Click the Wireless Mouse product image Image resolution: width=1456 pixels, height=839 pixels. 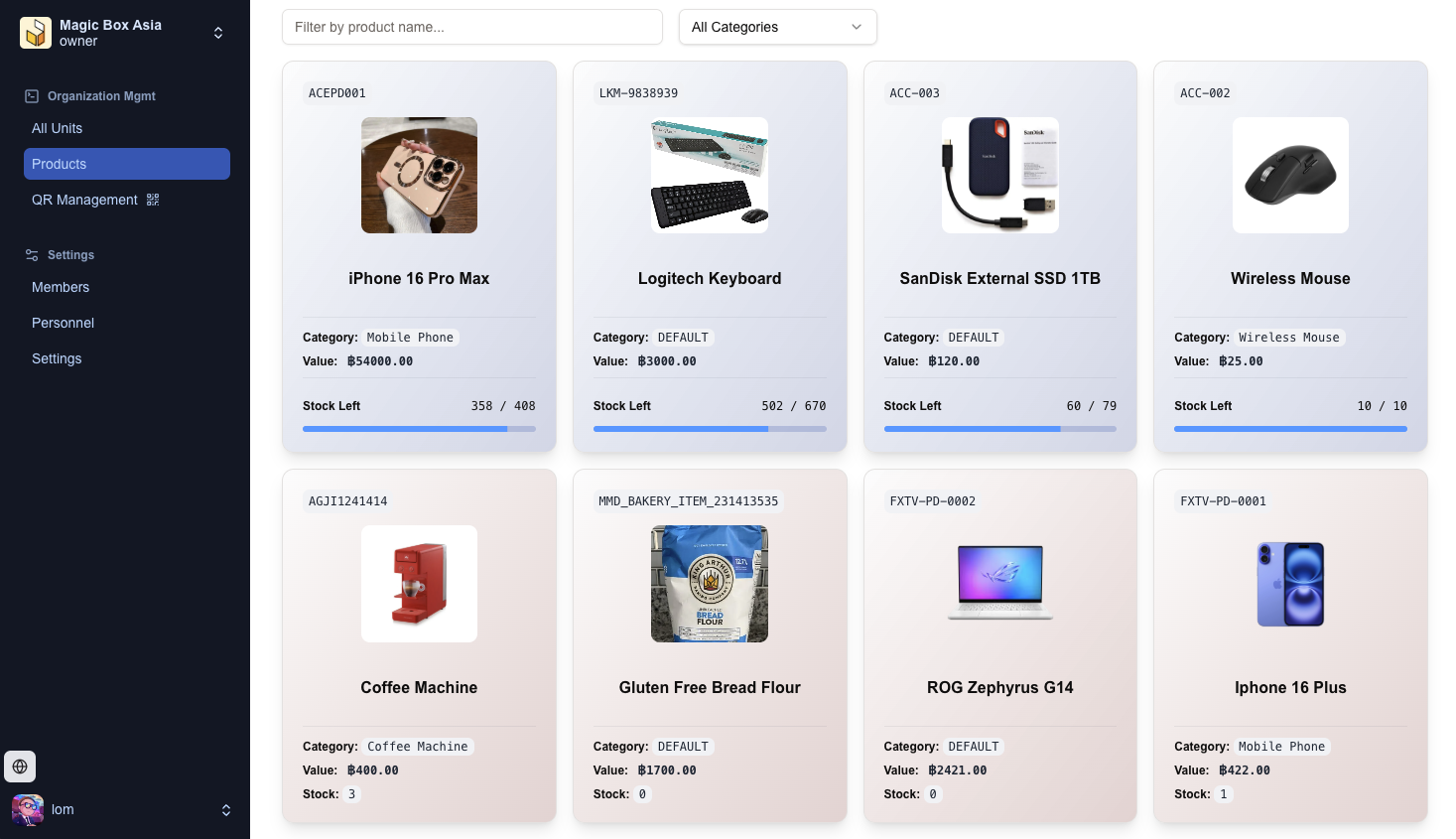point(1290,176)
